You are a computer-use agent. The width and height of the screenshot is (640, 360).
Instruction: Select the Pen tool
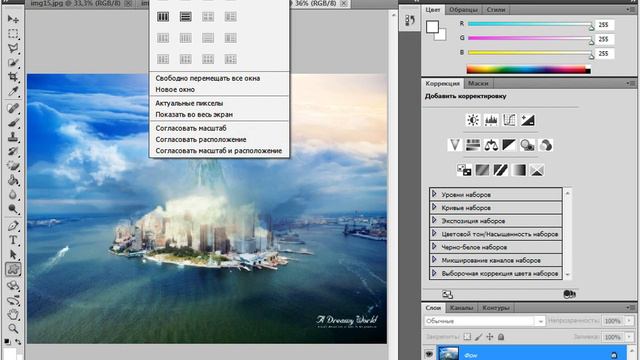[x=13, y=226]
